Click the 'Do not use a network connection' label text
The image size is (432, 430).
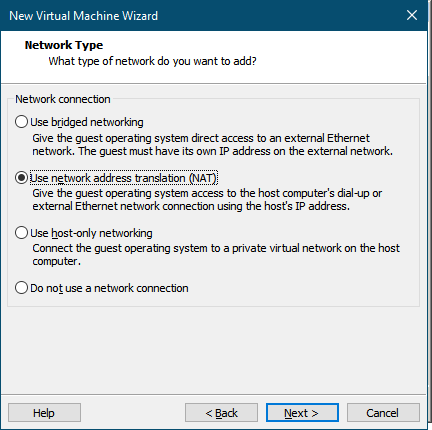point(109,288)
